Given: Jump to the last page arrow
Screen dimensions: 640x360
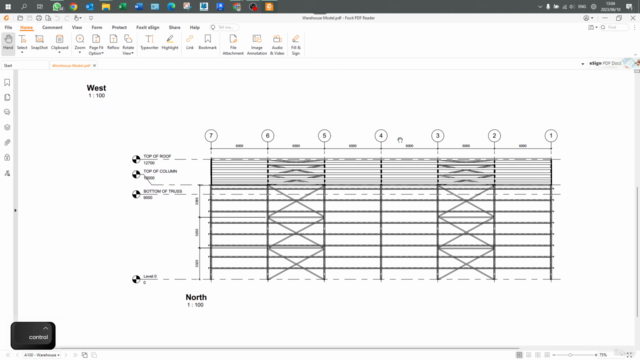Looking at the screenshot, I should coord(75,355).
